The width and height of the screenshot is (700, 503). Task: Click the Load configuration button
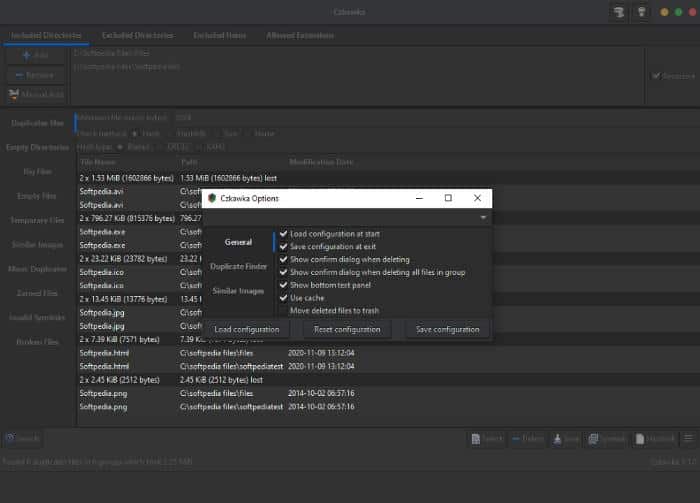(246, 330)
